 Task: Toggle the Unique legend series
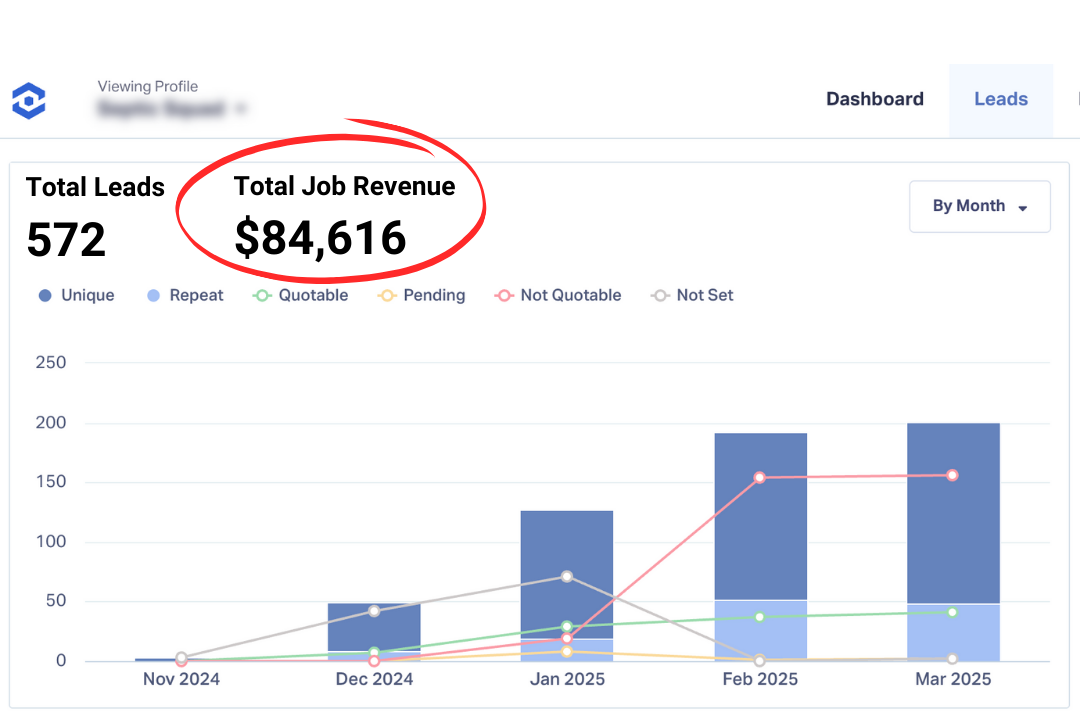click(x=76, y=295)
